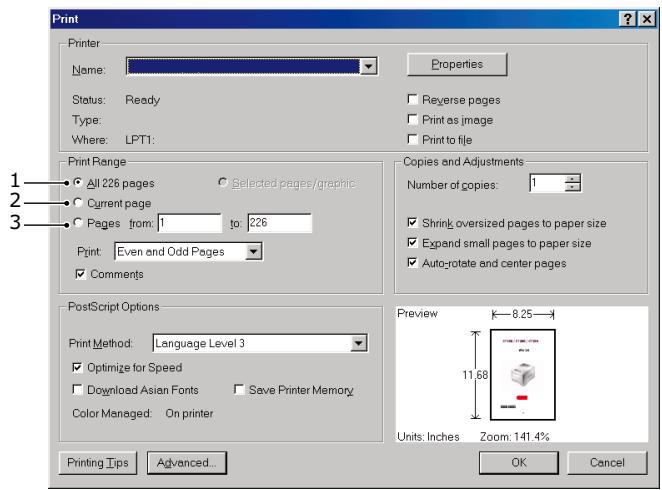Screen dimensions: 662x490
Task: Select the Pages range radio button
Action: tap(78, 222)
